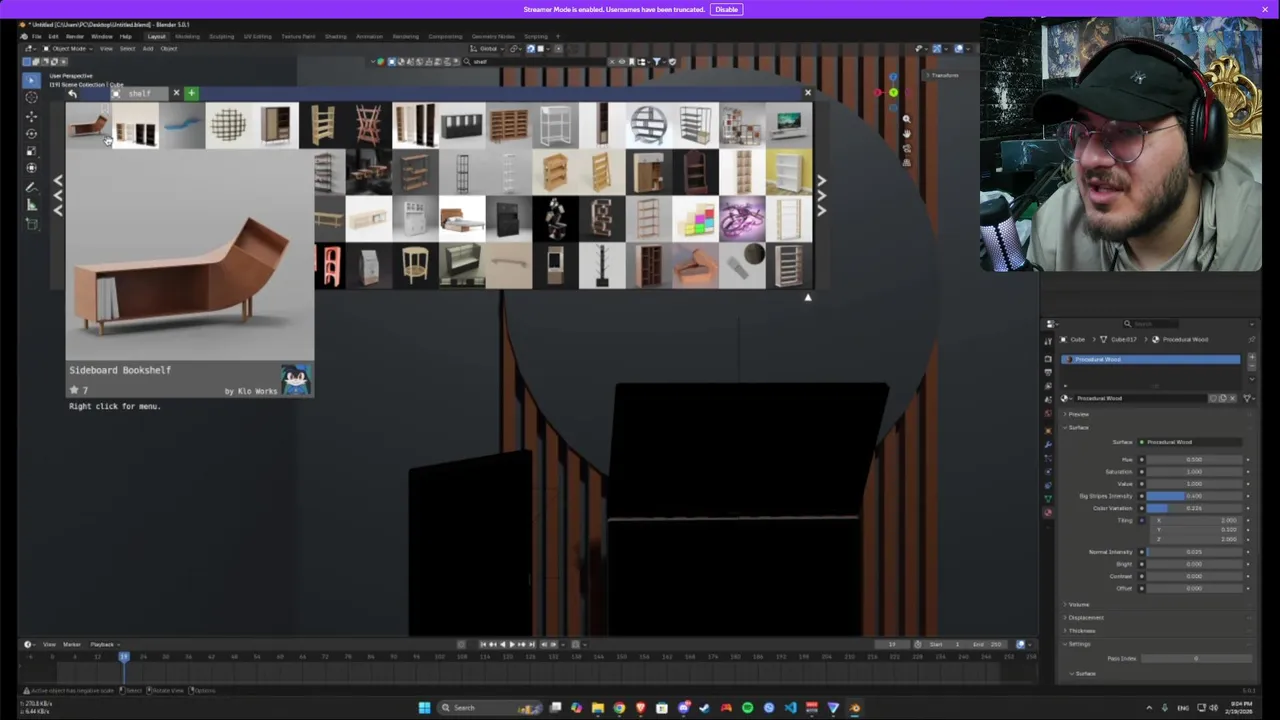Open the File menu
Viewport: 1280px width, 720px height.
pyautogui.click(x=36, y=36)
